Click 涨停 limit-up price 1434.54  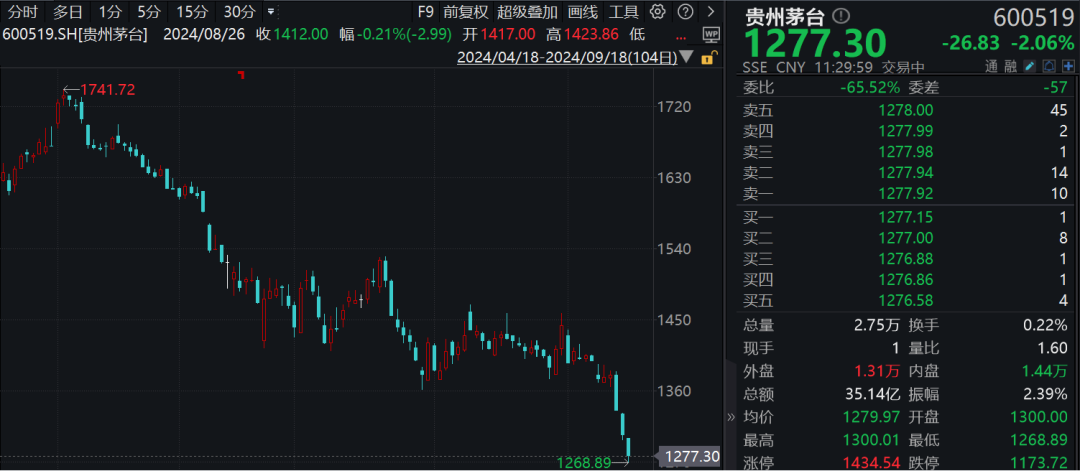pos(871,463)
